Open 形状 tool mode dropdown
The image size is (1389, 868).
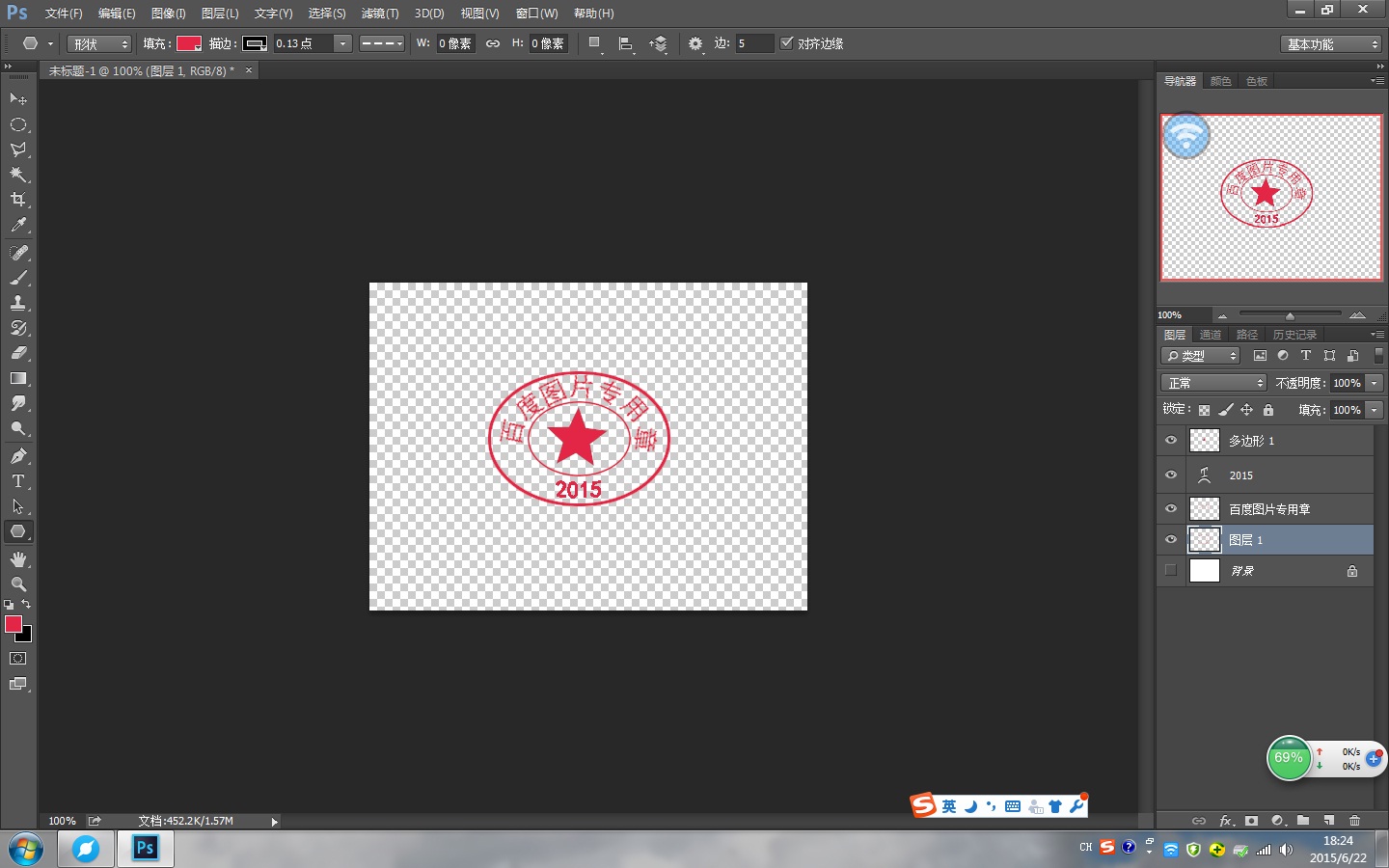click(99, 43)
